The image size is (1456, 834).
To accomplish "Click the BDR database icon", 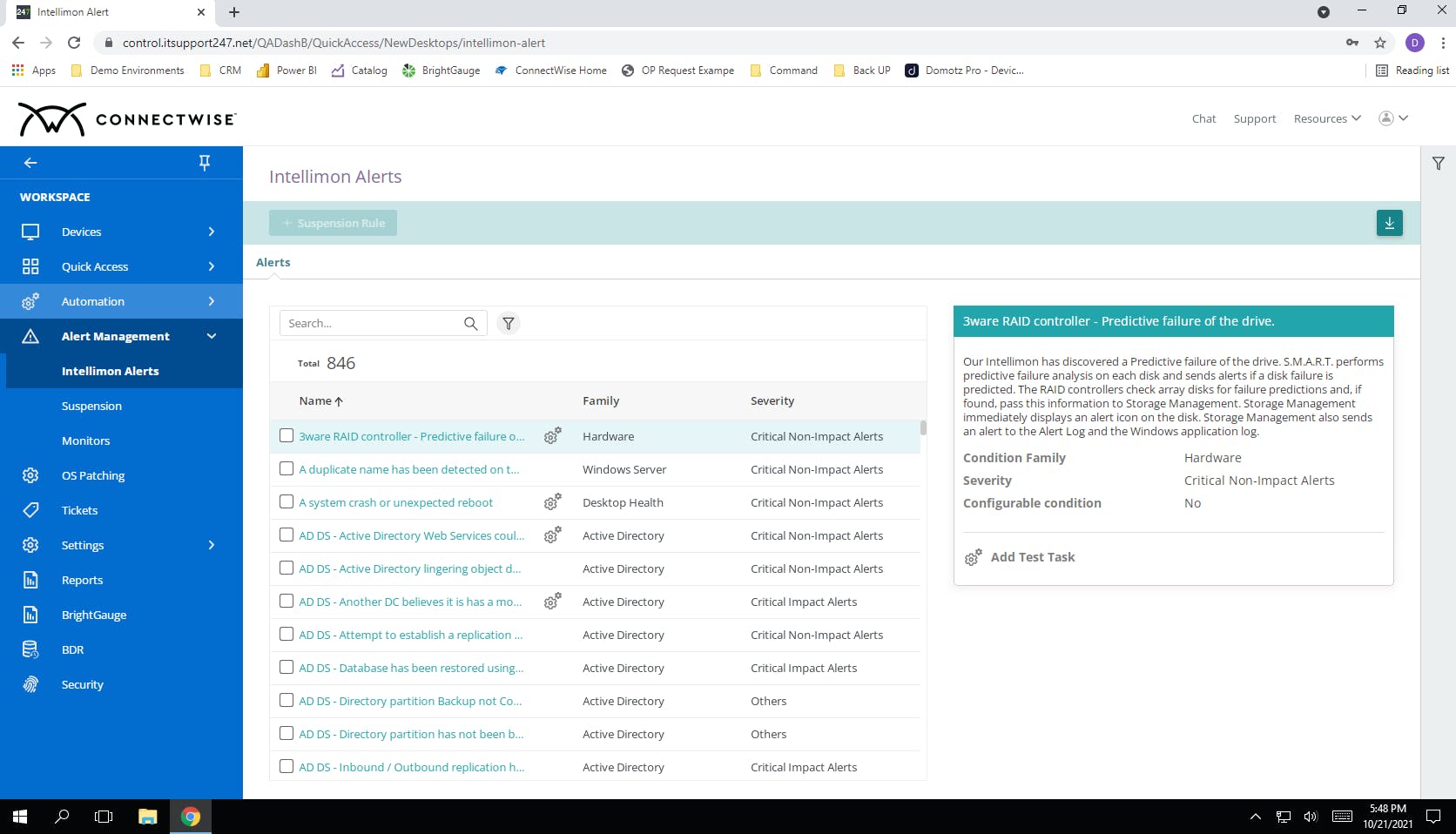I will (x=30, y=649).
